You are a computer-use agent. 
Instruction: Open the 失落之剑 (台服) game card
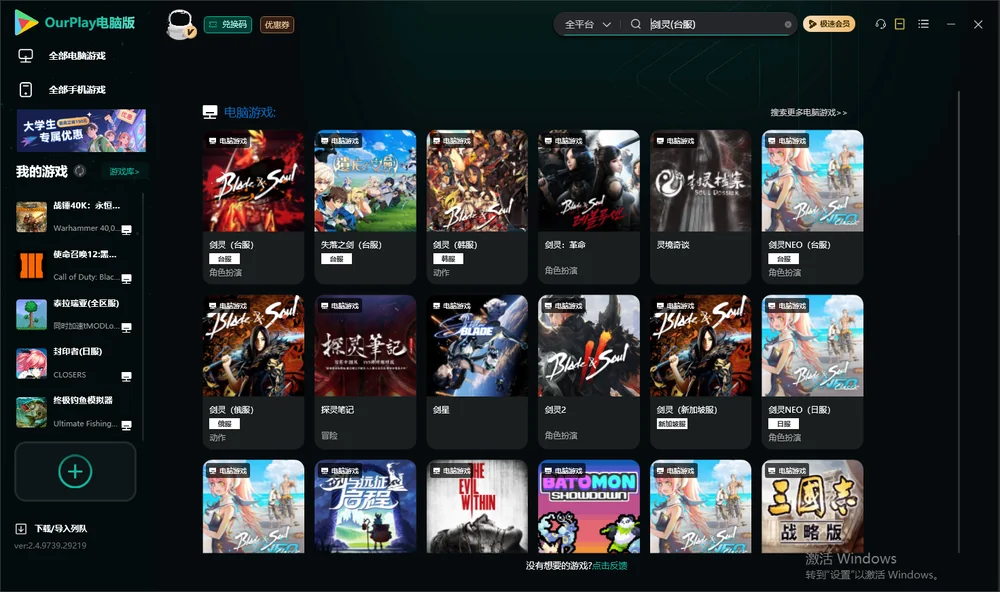pos(365,207)
